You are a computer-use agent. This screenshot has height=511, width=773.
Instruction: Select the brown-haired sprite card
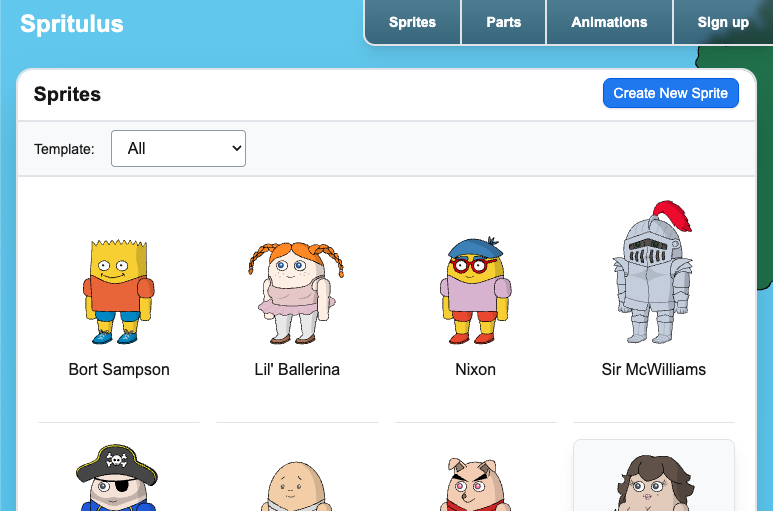653,478
